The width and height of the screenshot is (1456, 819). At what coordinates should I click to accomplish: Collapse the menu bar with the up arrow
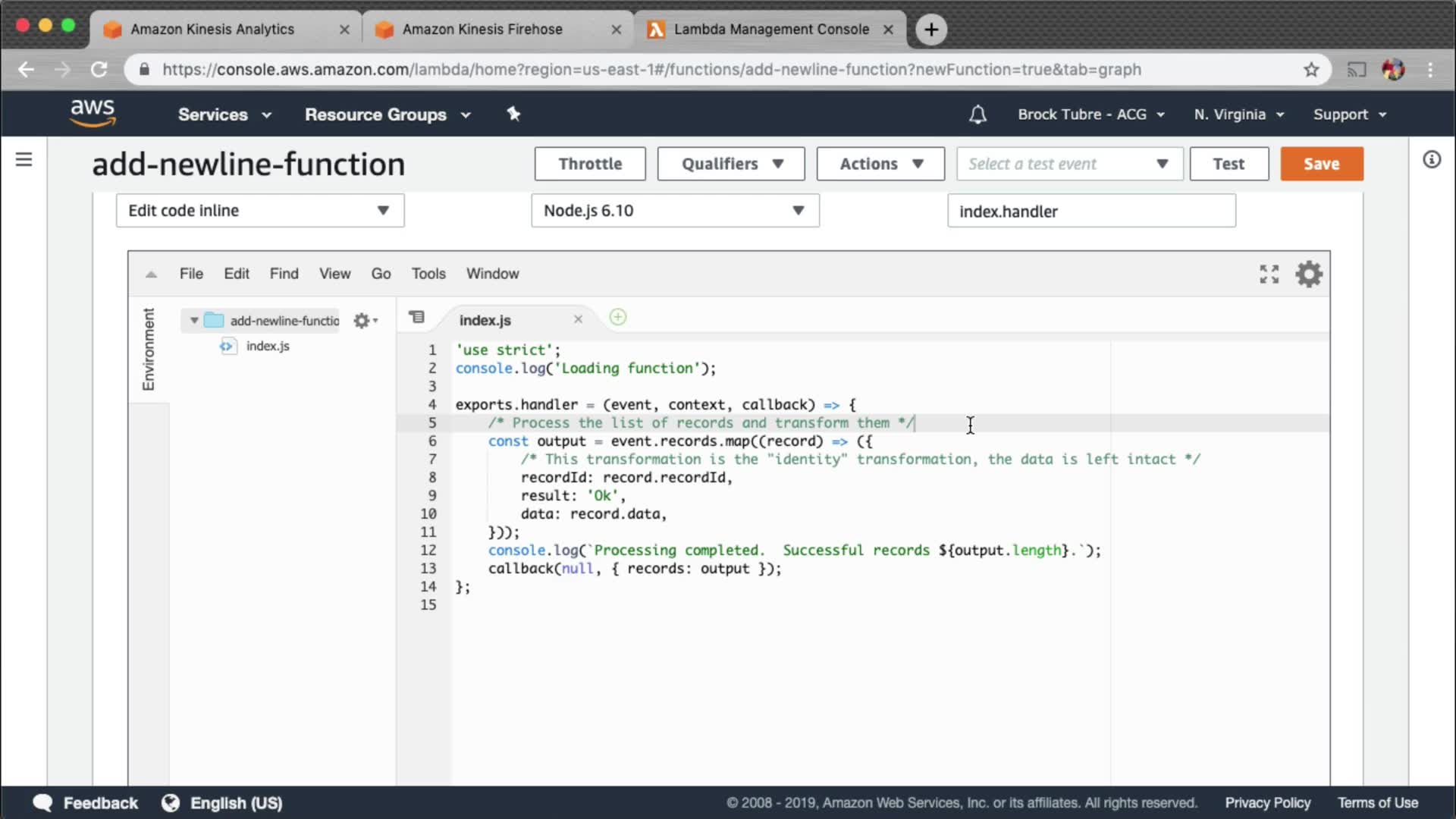tap(151, 275)
